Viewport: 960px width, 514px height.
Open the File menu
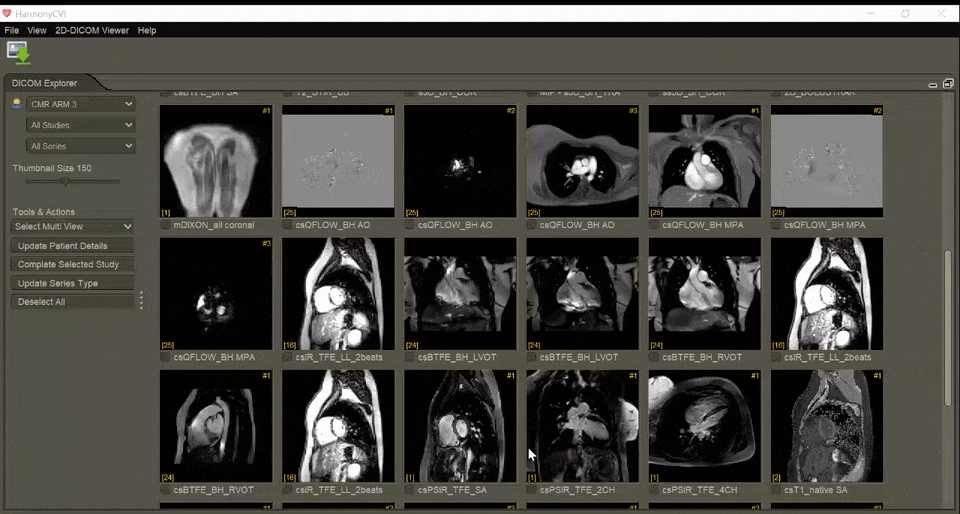pyautogui.click(x=12, y=30)
